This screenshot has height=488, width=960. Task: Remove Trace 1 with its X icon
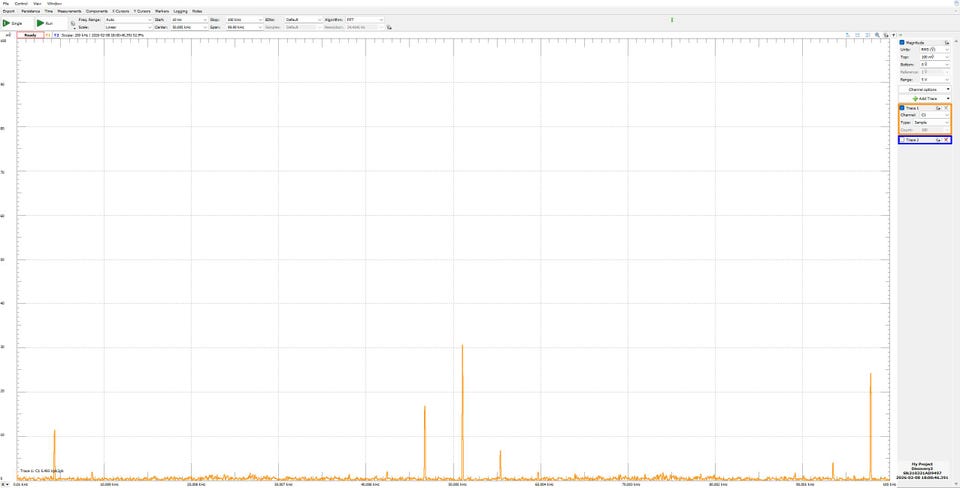pyautogui.click(x=946, y=108)
